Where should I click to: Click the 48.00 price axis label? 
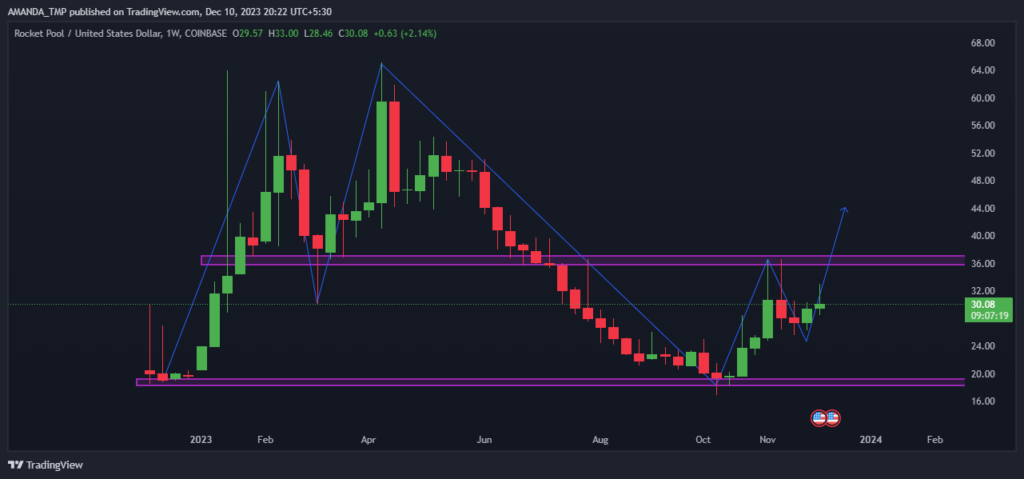(x=983, y=181)
